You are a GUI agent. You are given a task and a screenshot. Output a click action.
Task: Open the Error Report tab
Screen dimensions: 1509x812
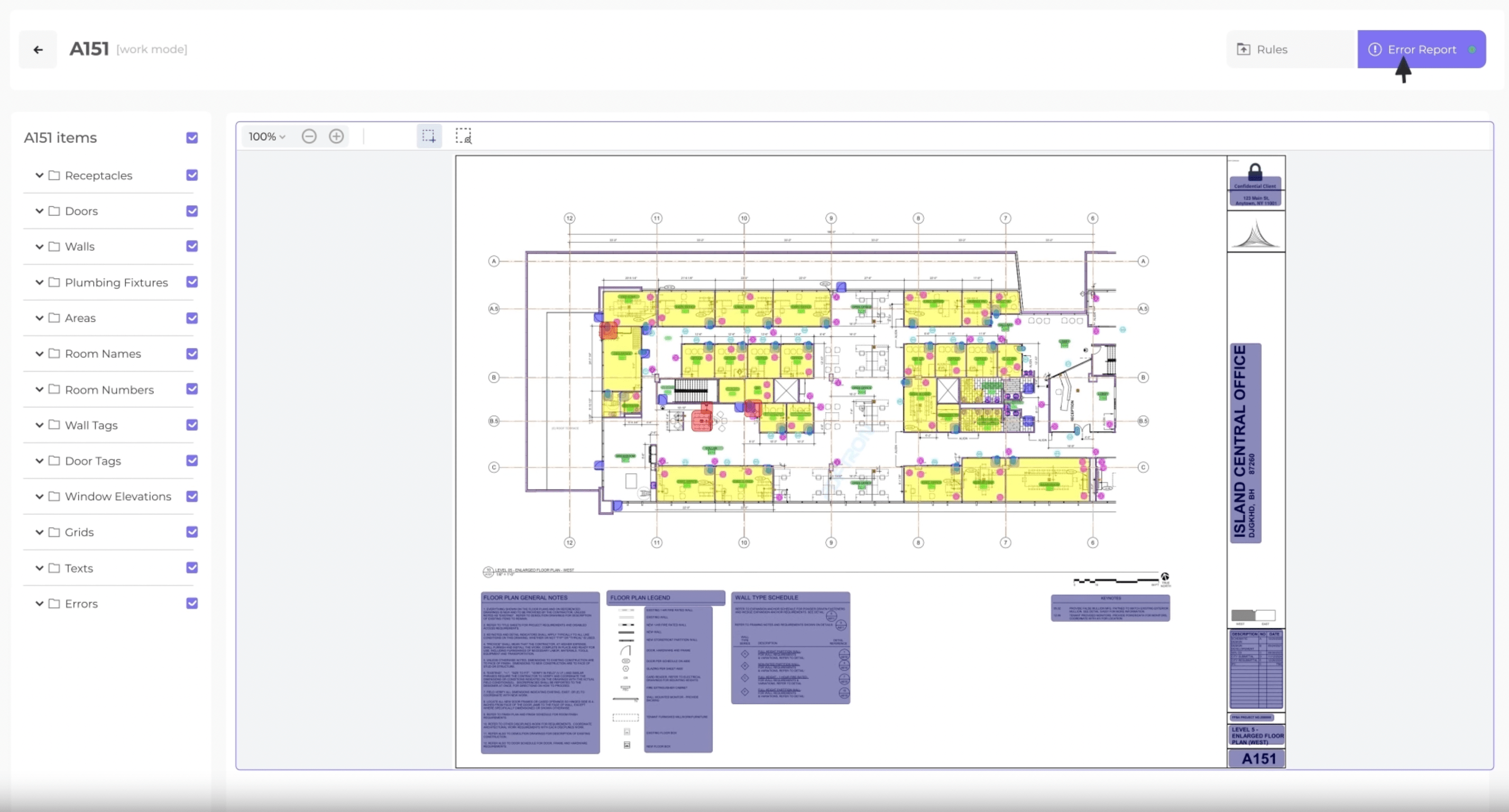click(1421, 50)
